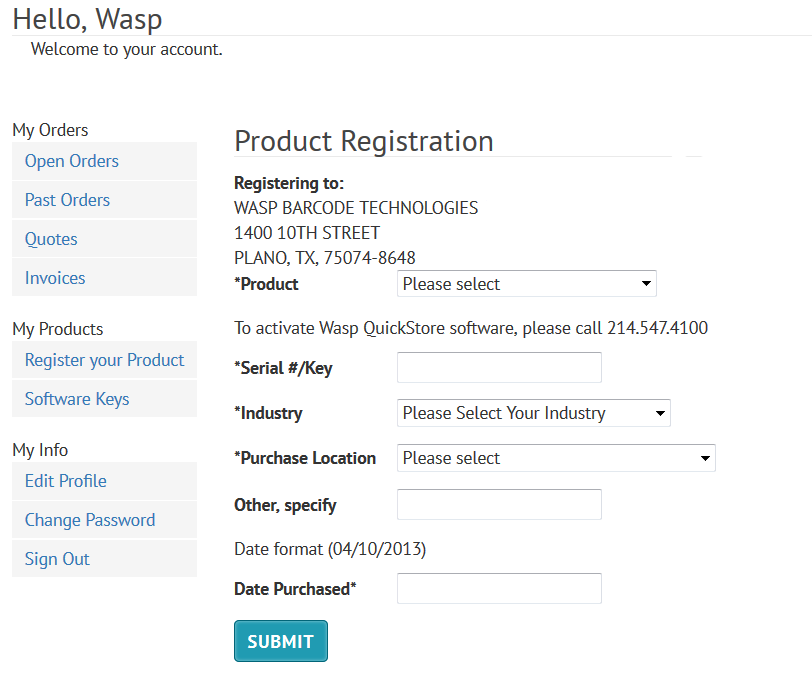The height and width of the screenshot is (673, 812).
Task: Click the Date Purchased* label
Action: point(295,589)
